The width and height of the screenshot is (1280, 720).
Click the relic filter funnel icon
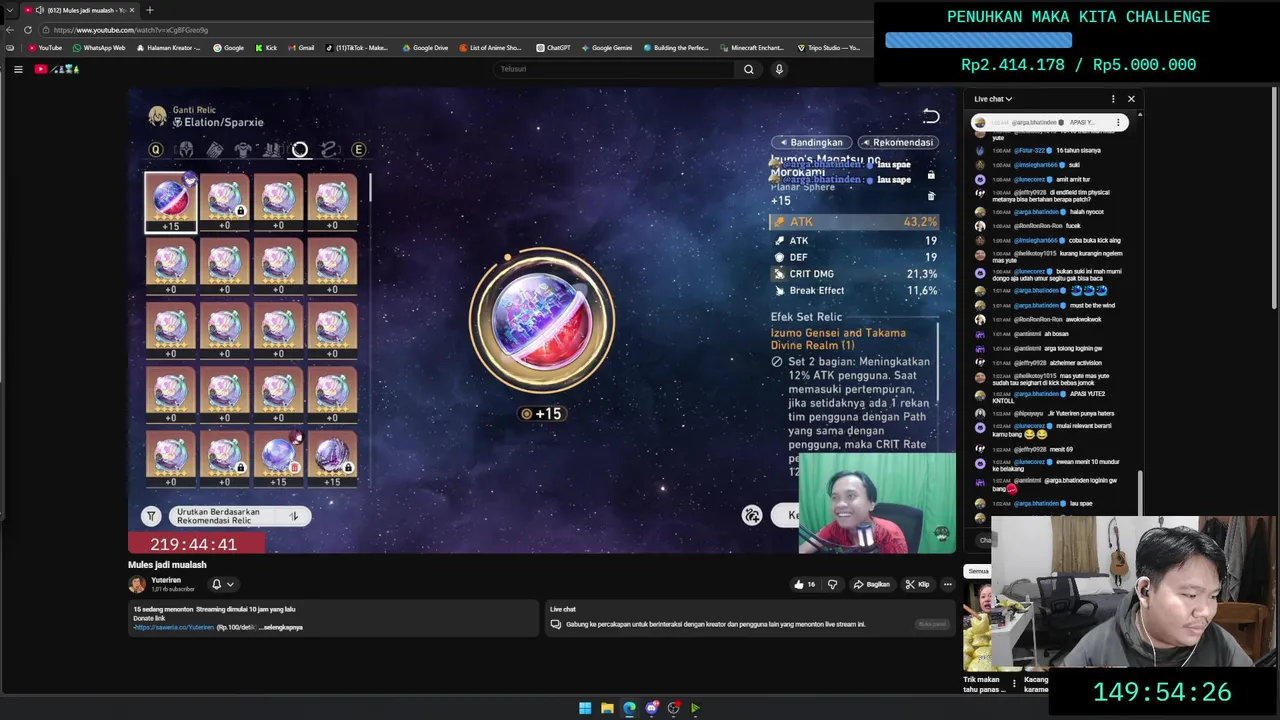(x=151, y=516)
